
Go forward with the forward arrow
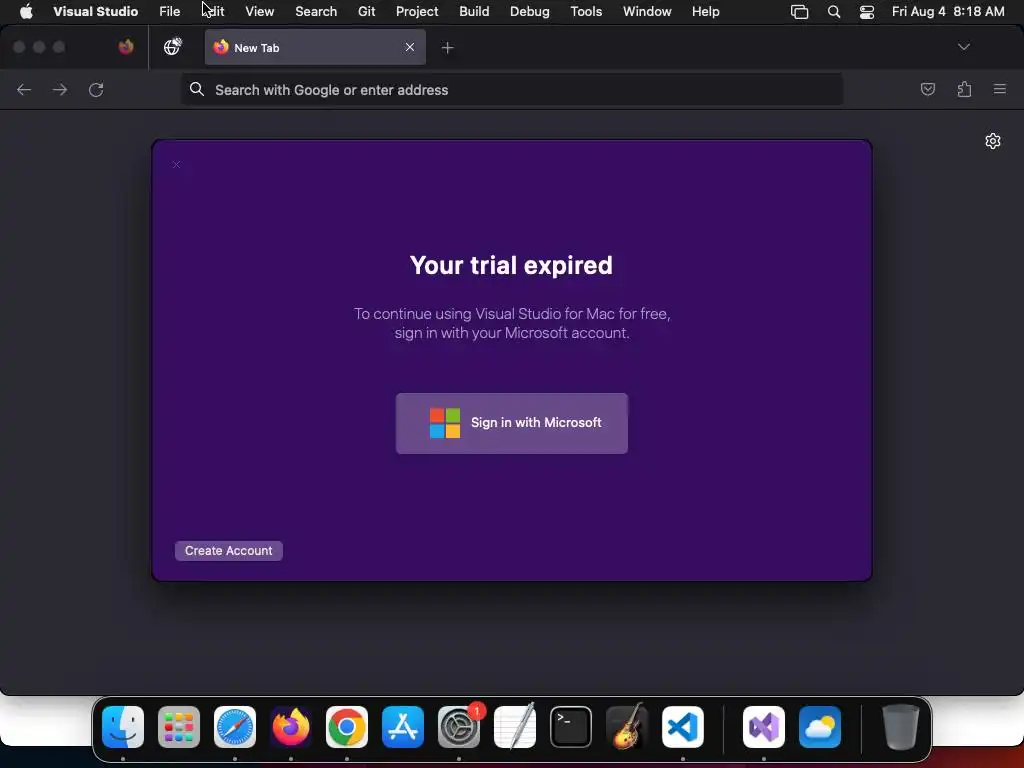coord(60,89)
